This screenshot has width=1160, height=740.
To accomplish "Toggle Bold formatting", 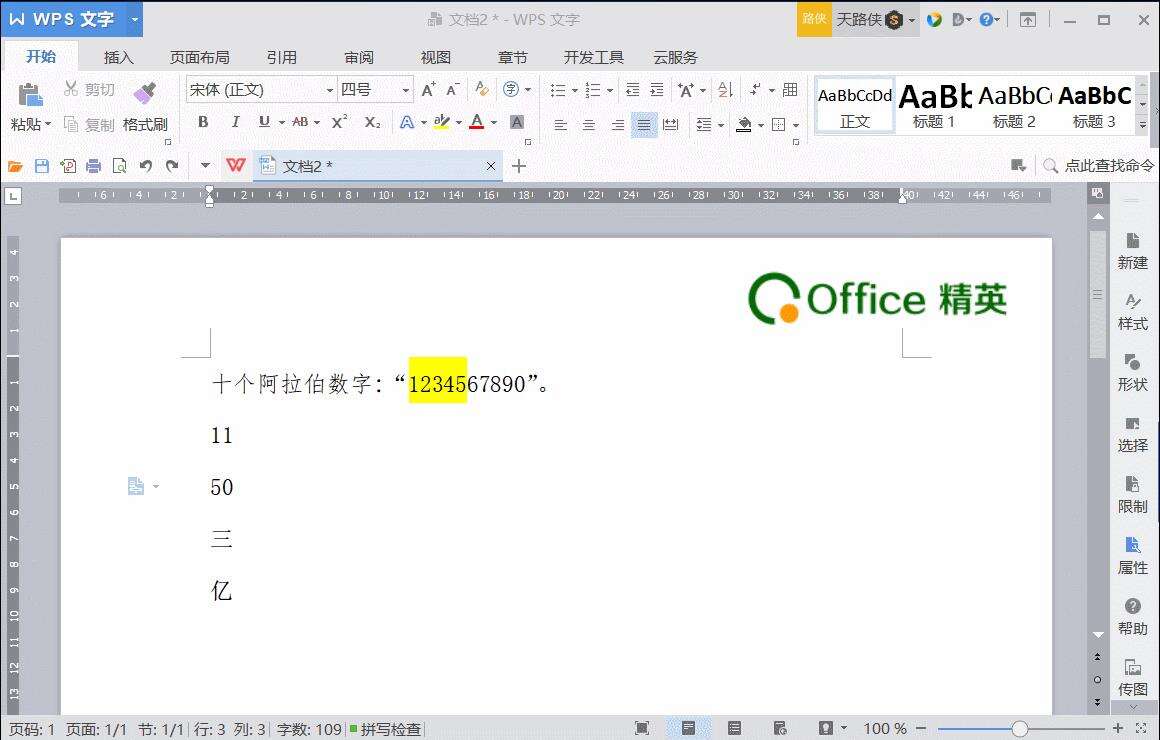I will point(203,122).
